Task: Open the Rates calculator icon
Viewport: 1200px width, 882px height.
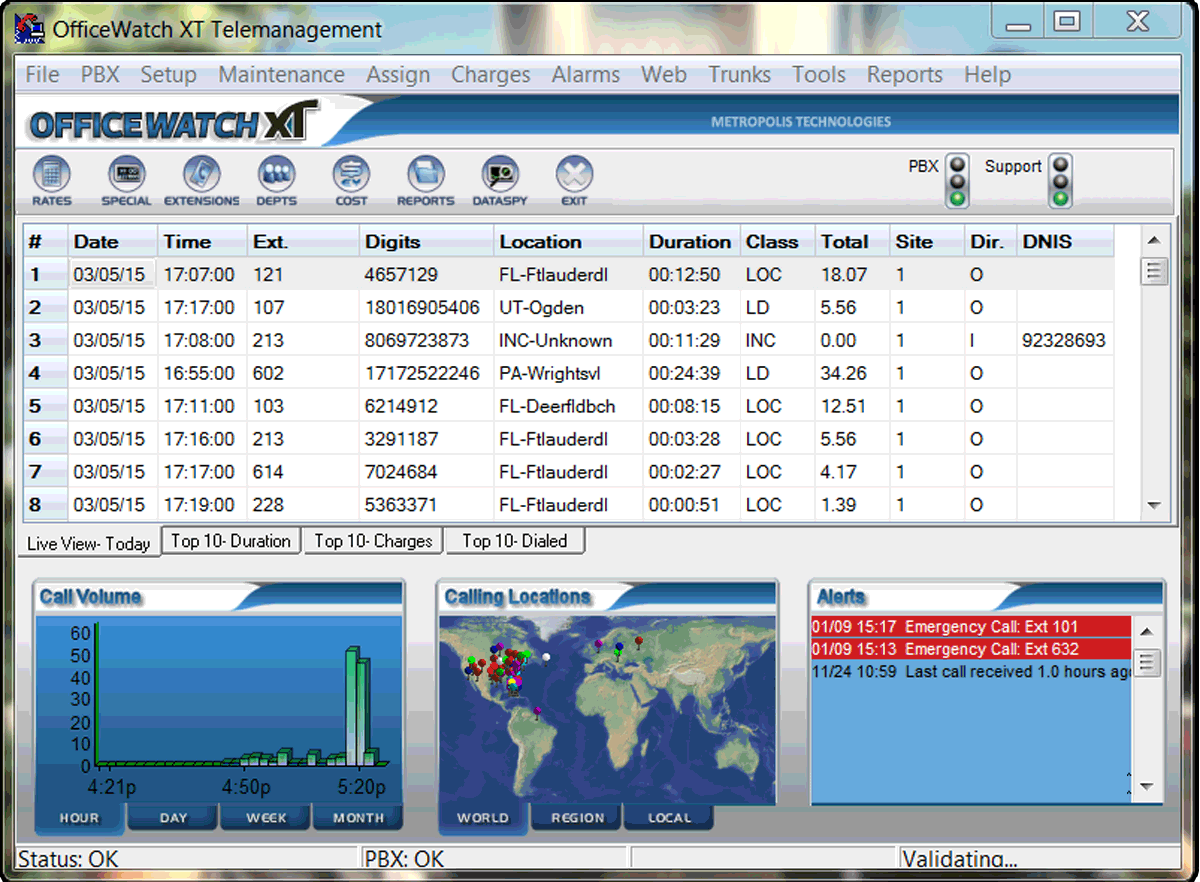Action: pos(51,175)
